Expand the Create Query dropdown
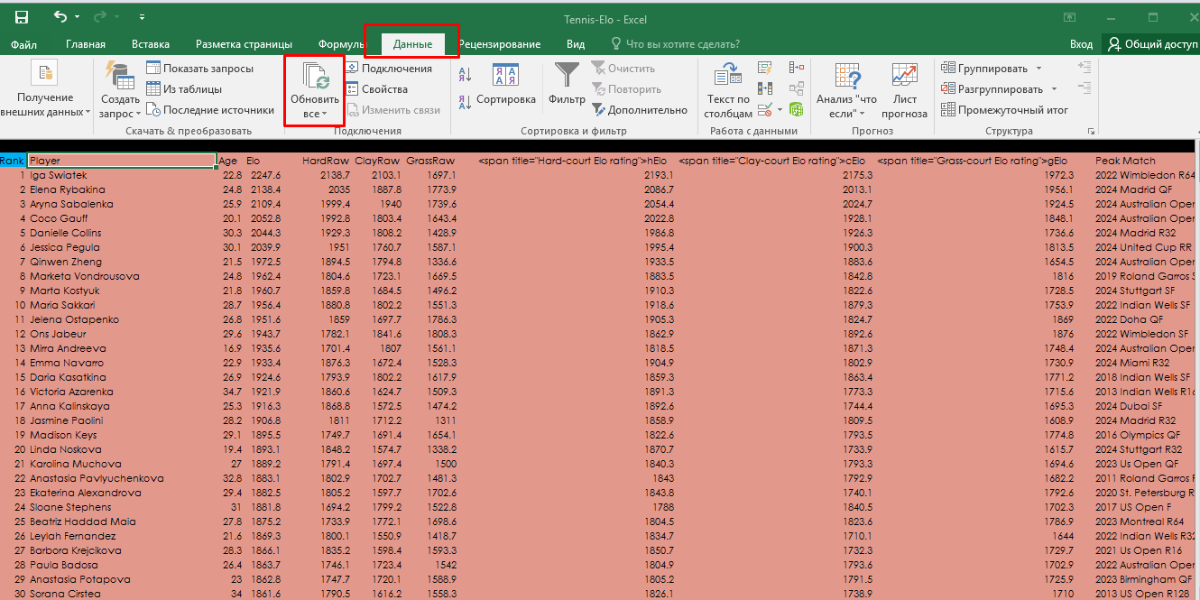The height and width of the screenshot is (600, 1200). point(120,106)
